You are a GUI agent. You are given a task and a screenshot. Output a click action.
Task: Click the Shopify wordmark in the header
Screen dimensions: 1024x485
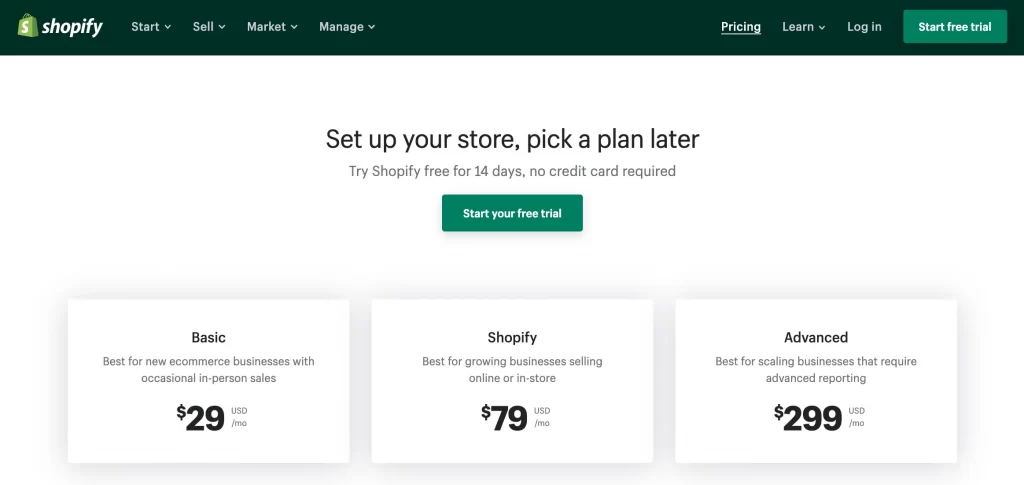pos(73,26)
